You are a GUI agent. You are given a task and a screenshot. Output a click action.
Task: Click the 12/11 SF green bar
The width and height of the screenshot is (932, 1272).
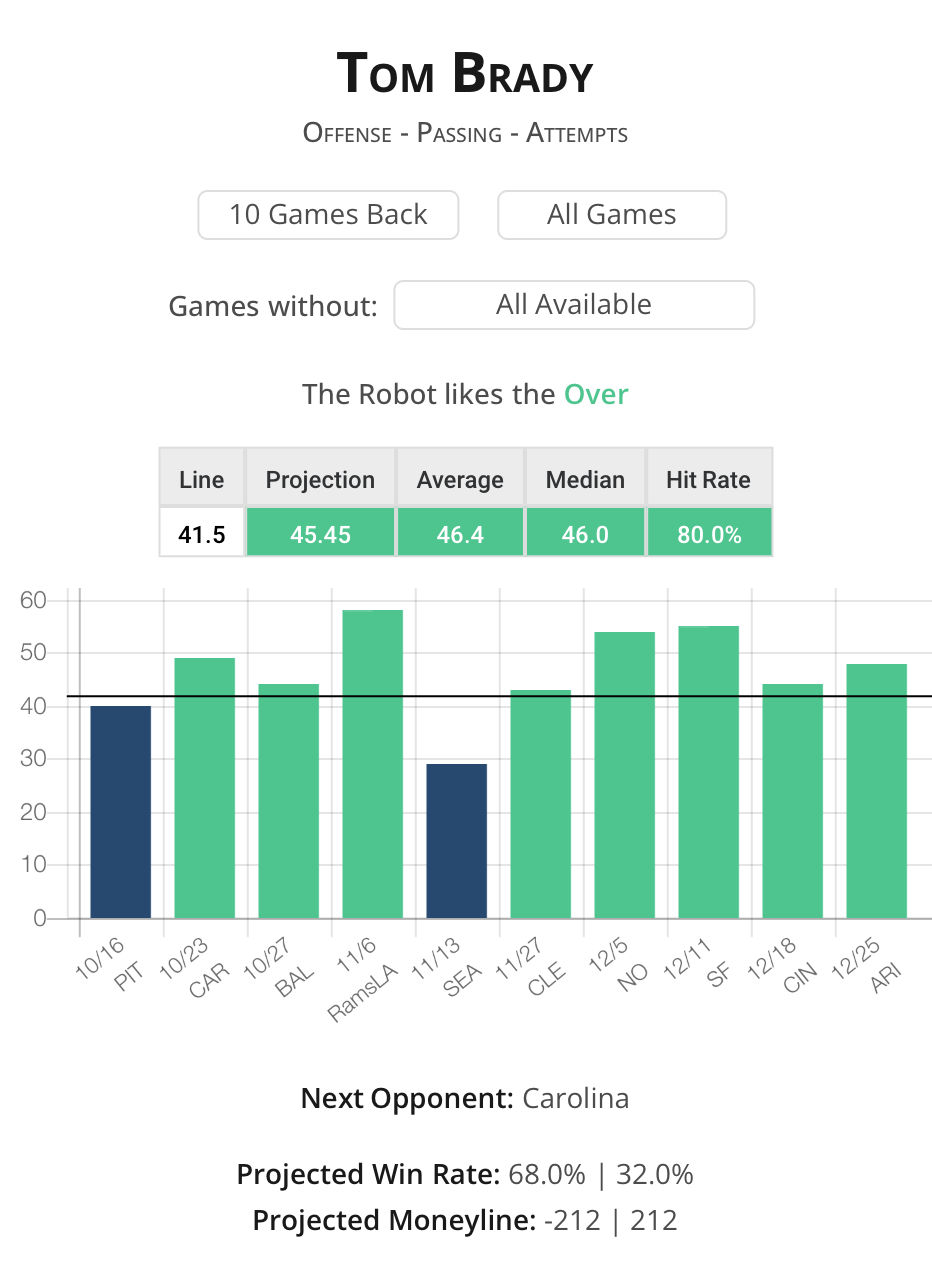coord(709,772)
